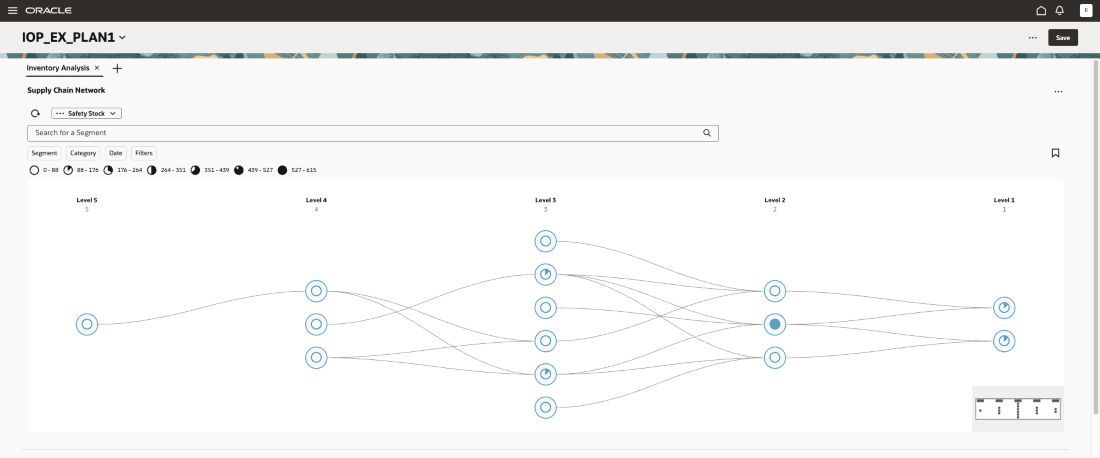The image size is (1100, 458).
Task: Select the second-from-top Level 3 node
Action: pos(546,274)
